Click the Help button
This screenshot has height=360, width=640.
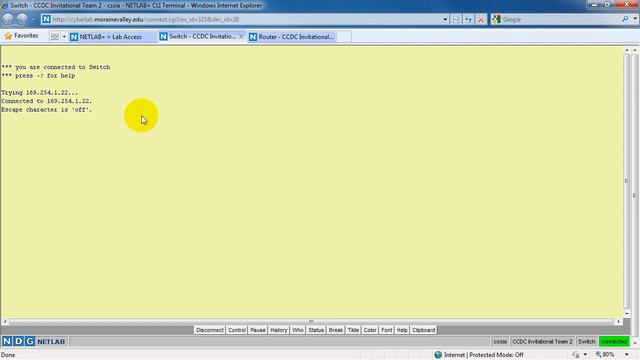[402, 330]
